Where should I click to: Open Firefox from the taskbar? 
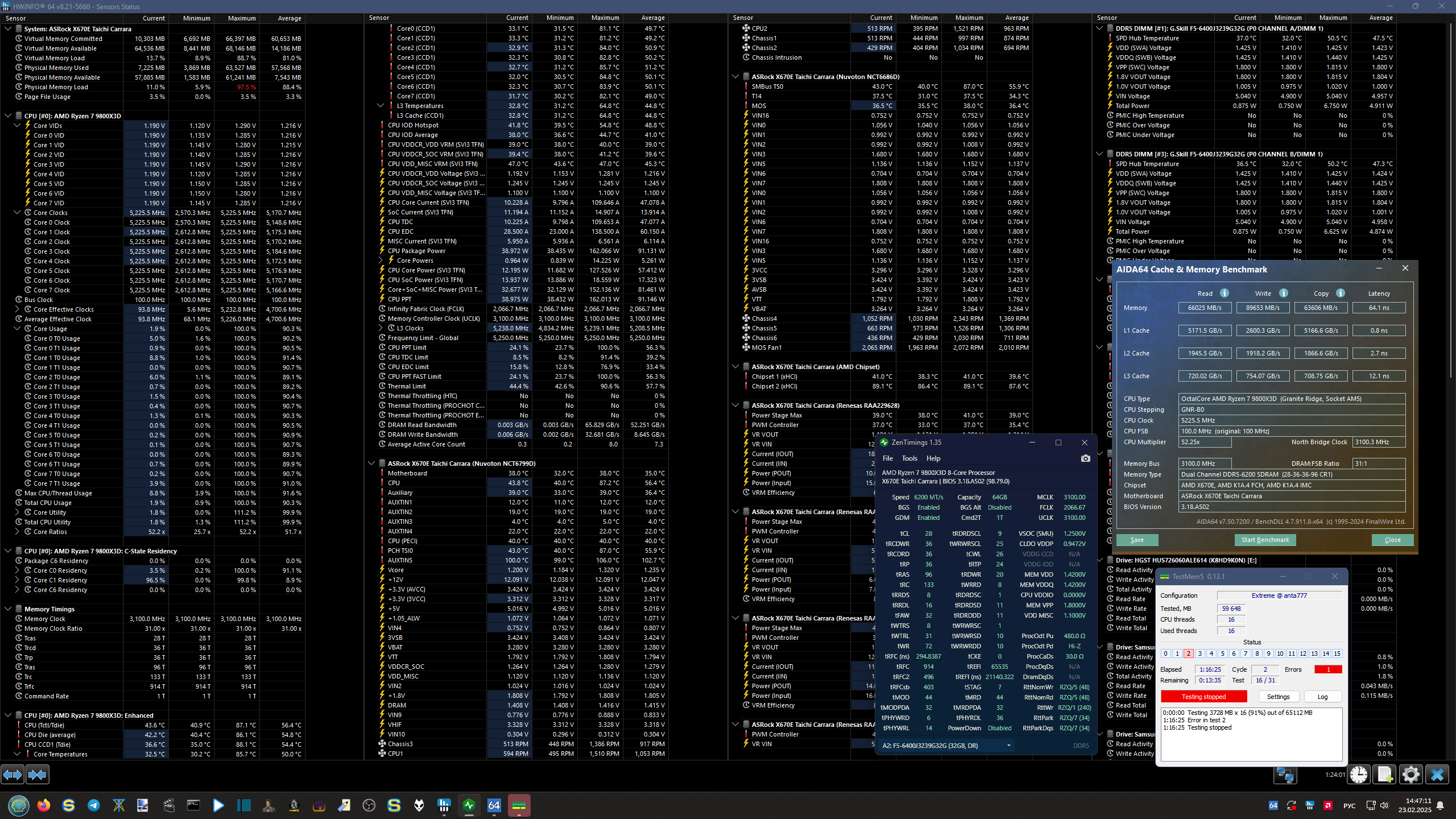click(44, 805)
